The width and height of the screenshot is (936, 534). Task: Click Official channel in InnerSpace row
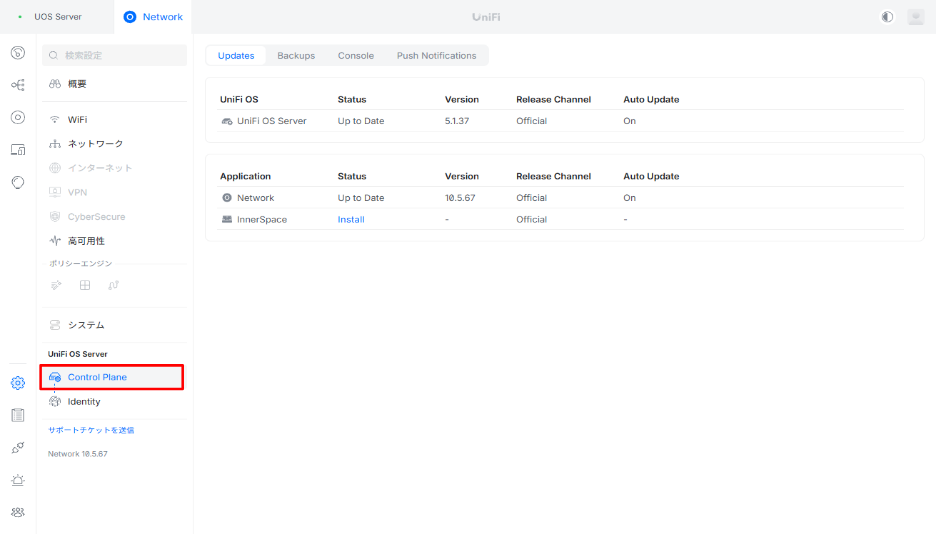pos(531,220)
